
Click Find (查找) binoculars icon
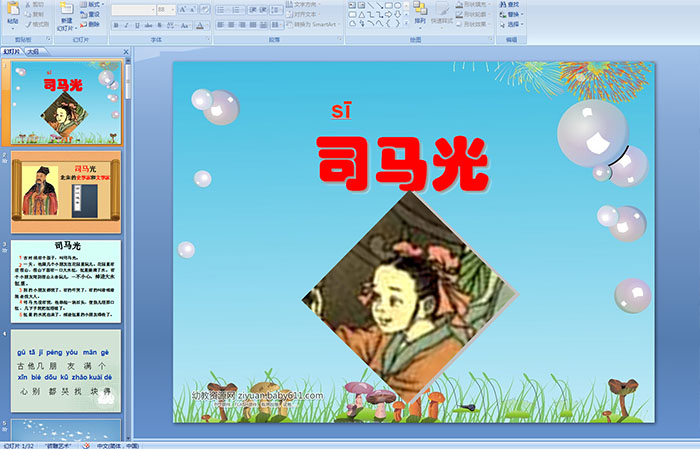503,4
